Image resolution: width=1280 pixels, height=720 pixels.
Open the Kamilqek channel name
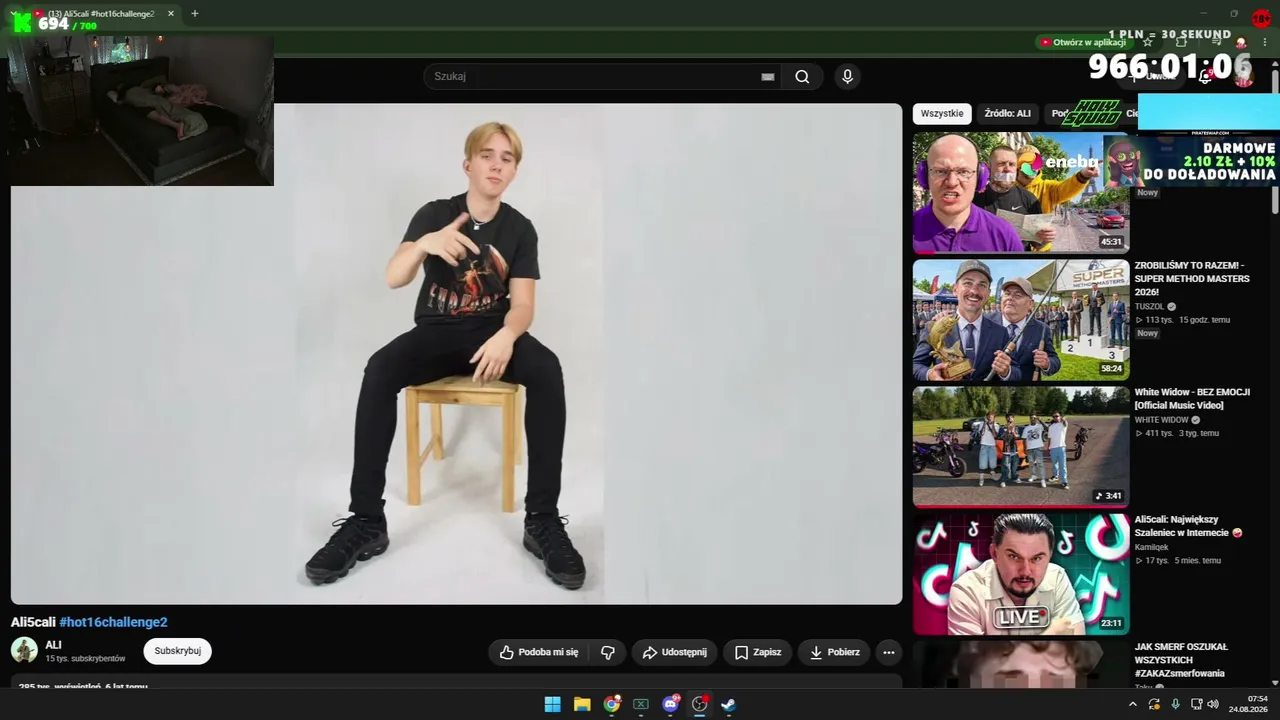tap(1151, 547)
